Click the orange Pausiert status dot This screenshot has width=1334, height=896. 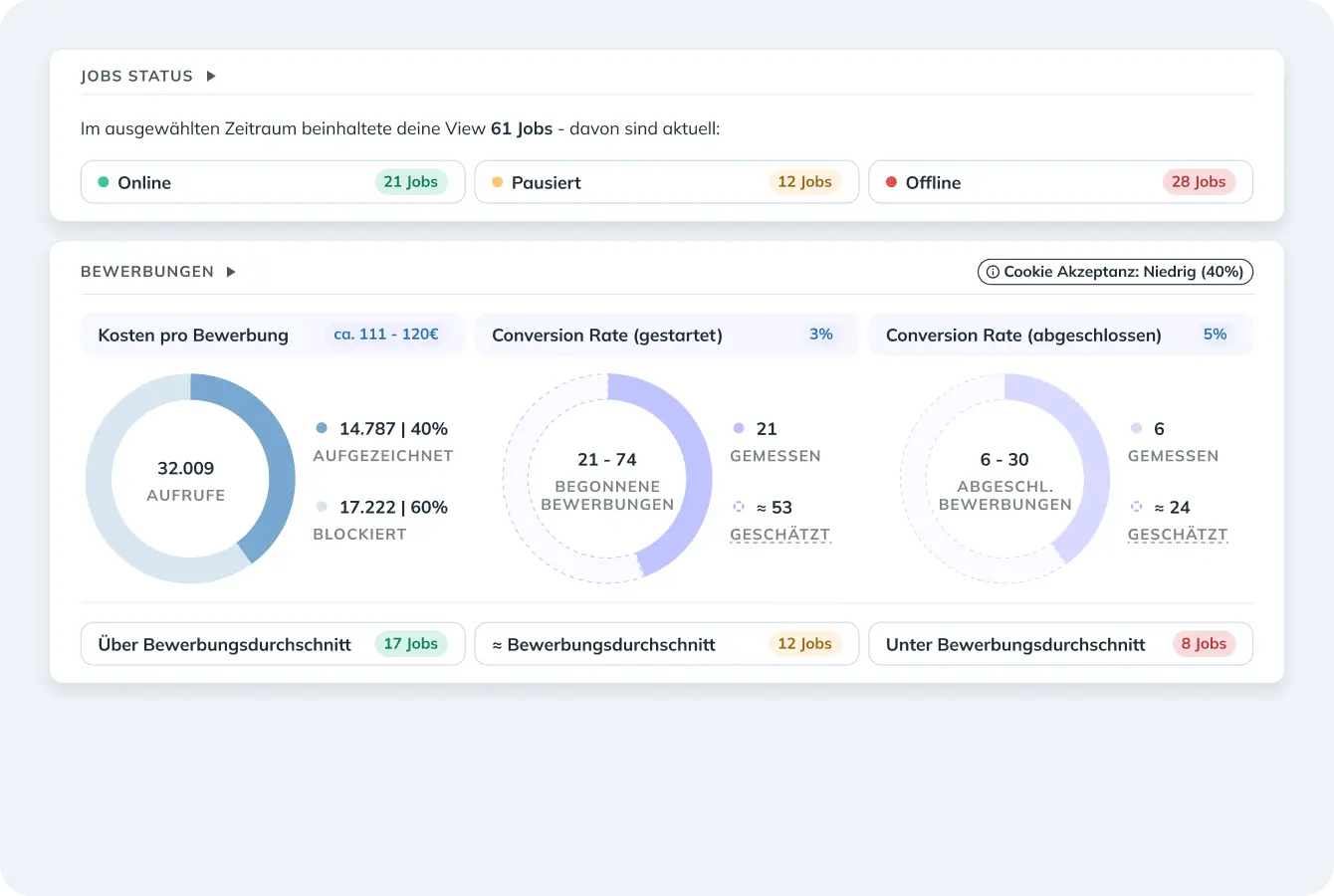coord(498,182)
